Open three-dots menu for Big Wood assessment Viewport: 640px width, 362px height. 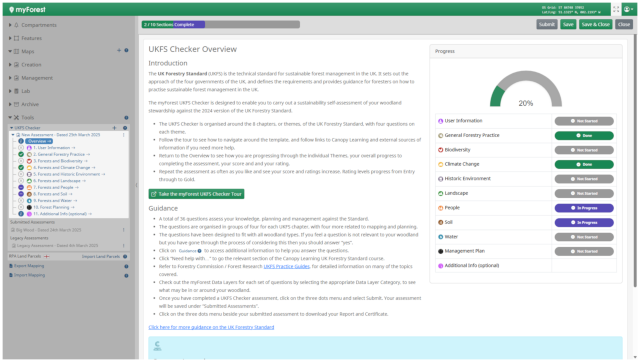point(124,230)
